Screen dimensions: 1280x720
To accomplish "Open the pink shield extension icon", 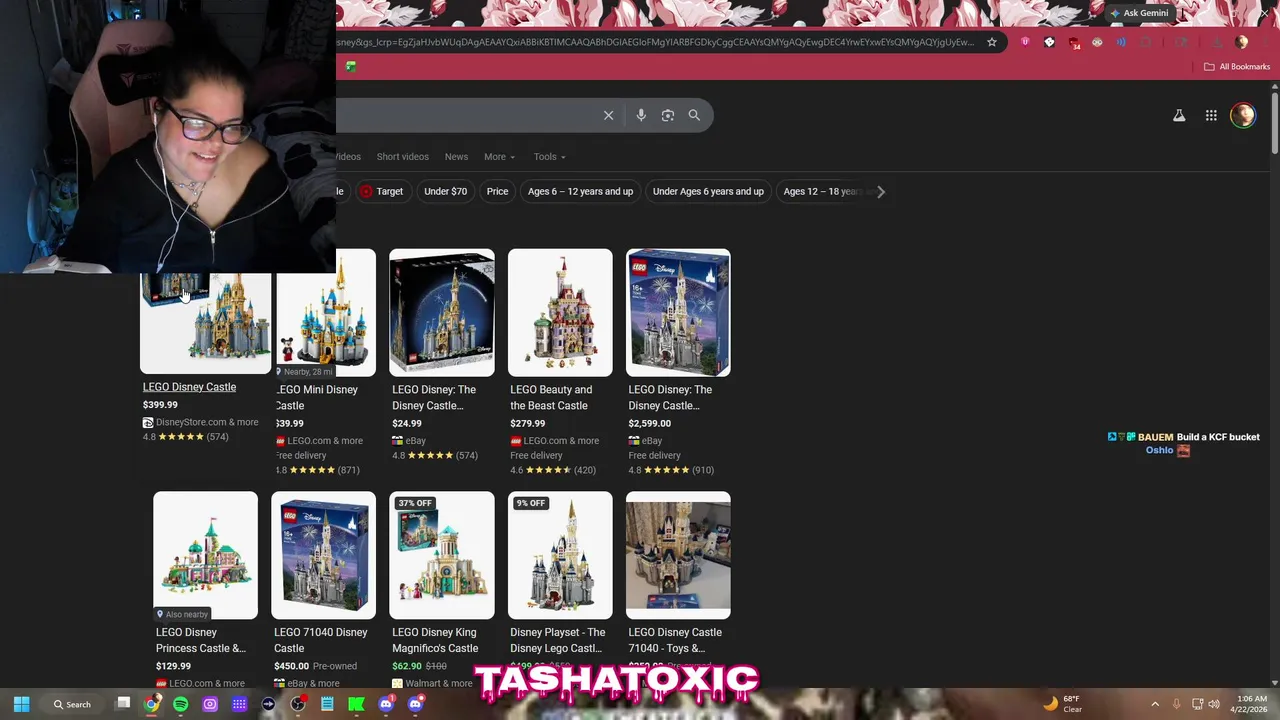I will [x=1025, y=42].
